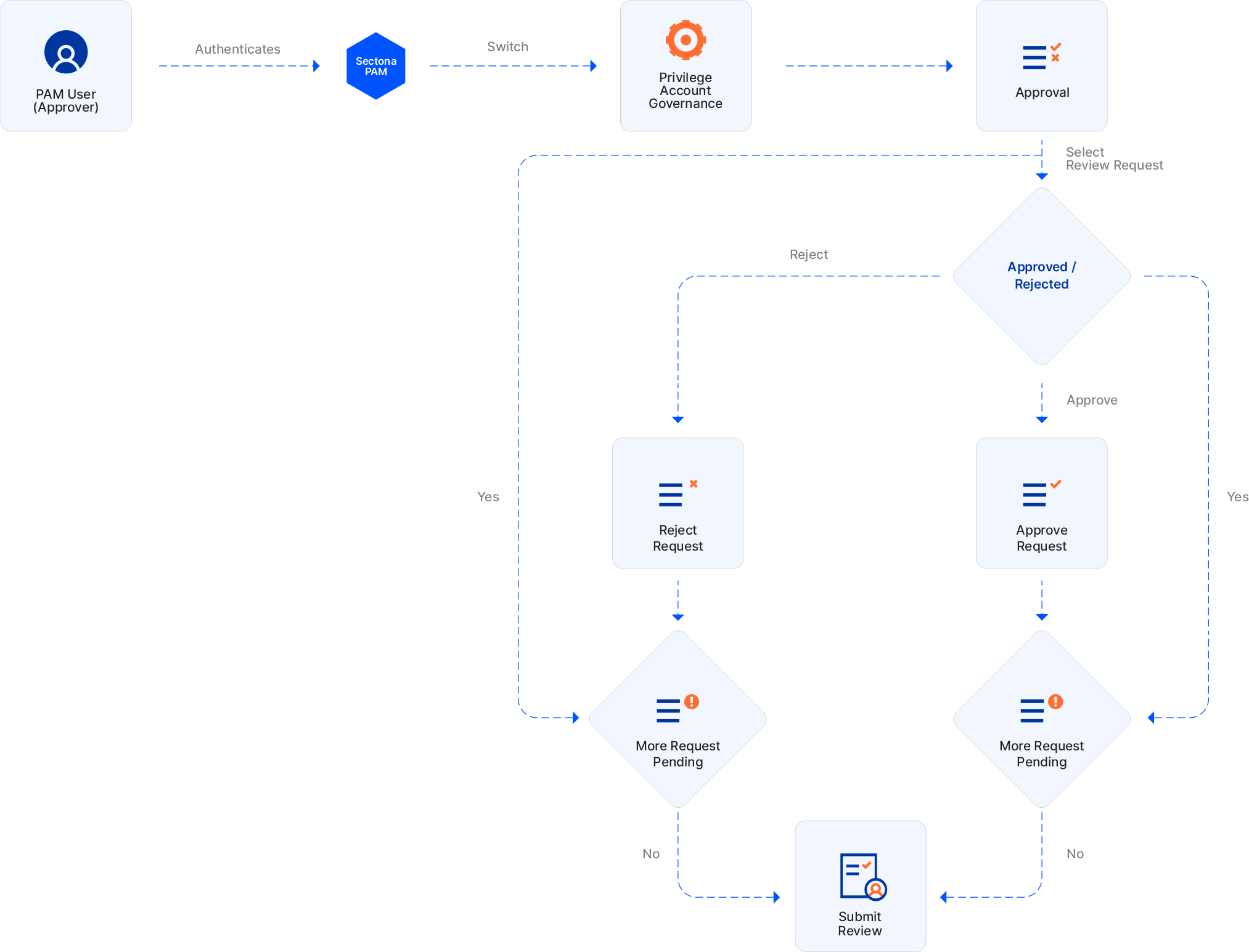Click the left More Request Pending alert icon
The height and width of the screenshot is (952, 1249).
[678, 709]
